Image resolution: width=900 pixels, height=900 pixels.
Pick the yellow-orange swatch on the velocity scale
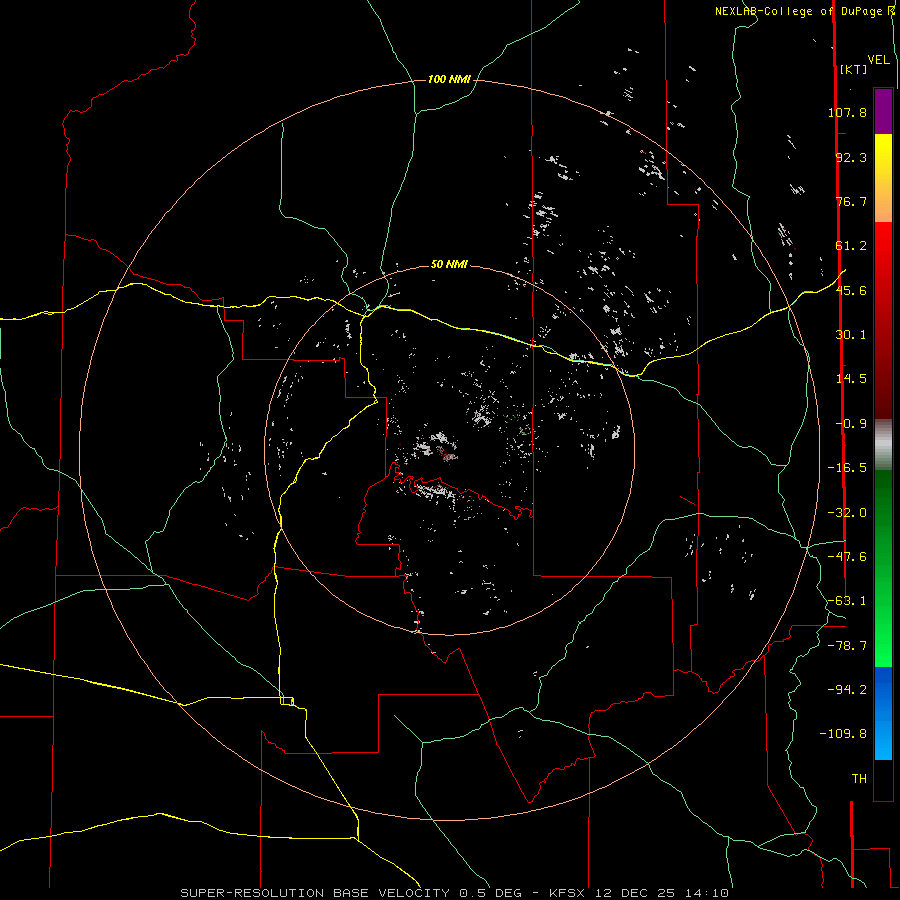pos(883,178)
